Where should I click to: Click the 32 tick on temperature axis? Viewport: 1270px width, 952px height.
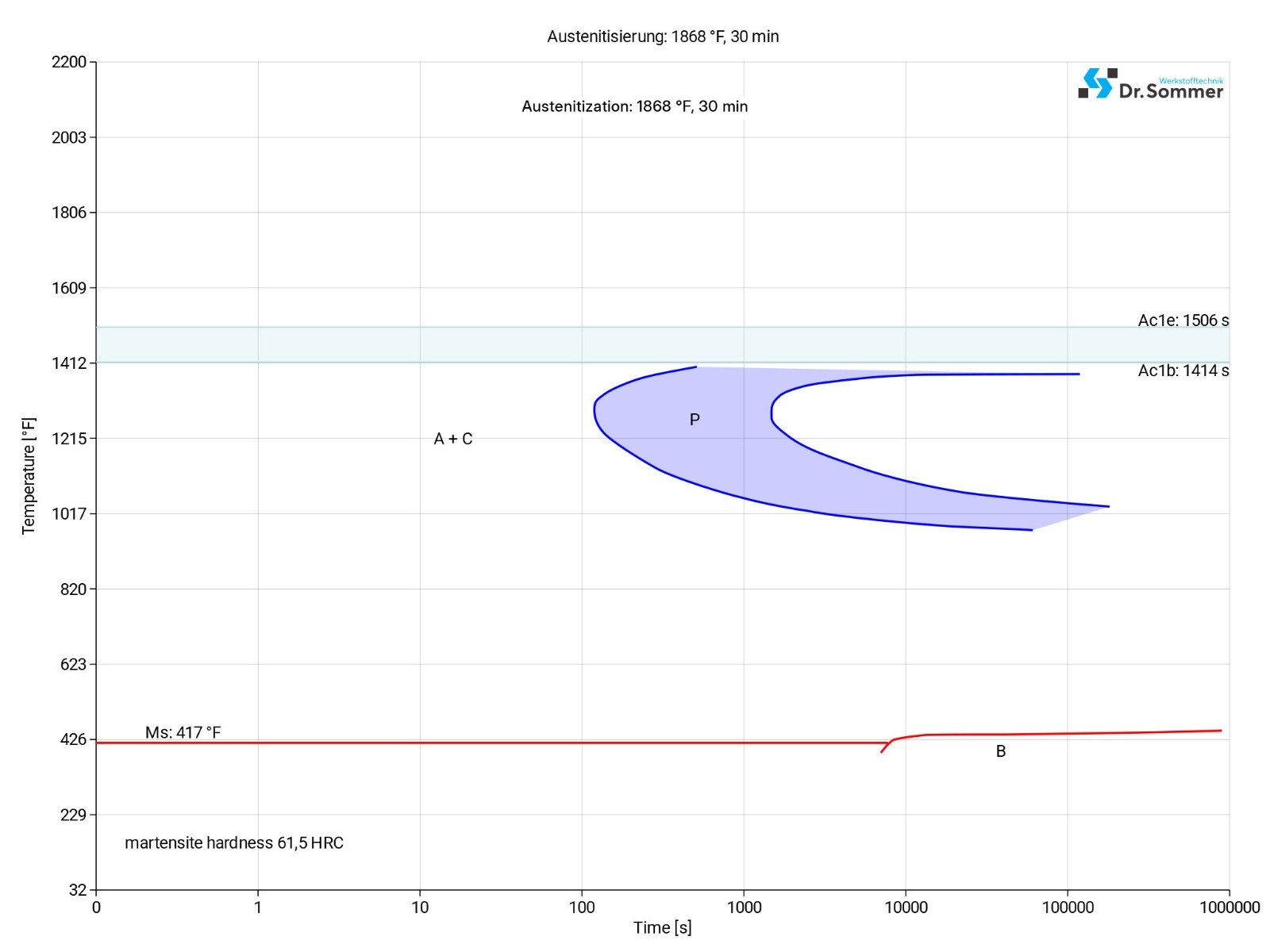click(x=78, y=890)
